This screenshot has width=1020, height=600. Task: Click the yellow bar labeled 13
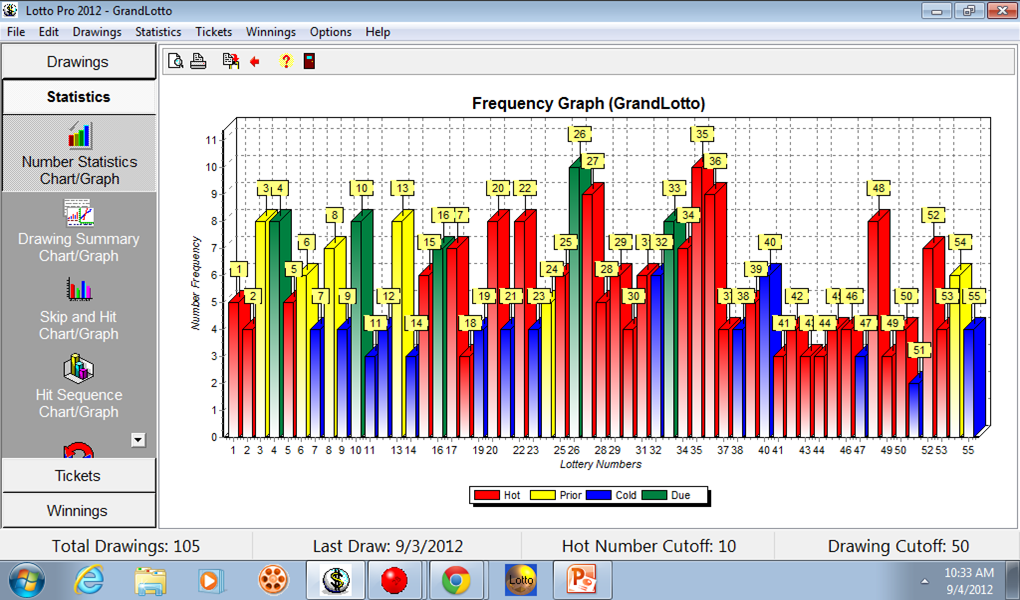coord(397,329)
